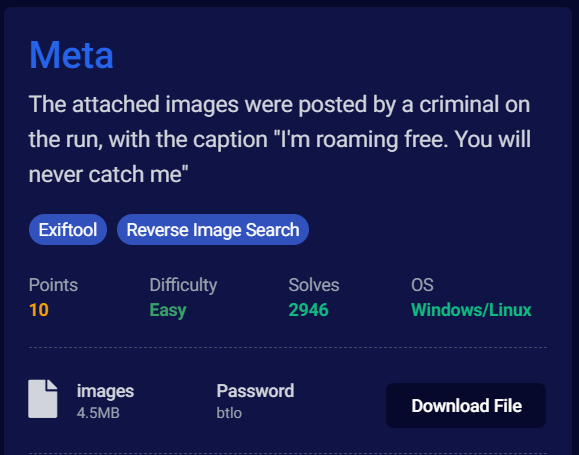Click the Easy difficulty value
Image resolution: width=579 pixels, height=455 pixels.
point(168,310)
